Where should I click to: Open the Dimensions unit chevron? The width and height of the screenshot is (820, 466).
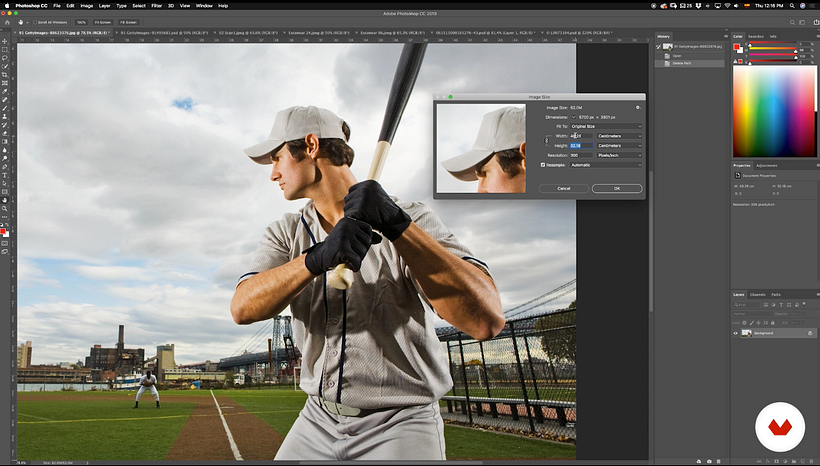[x=573, y=117]
